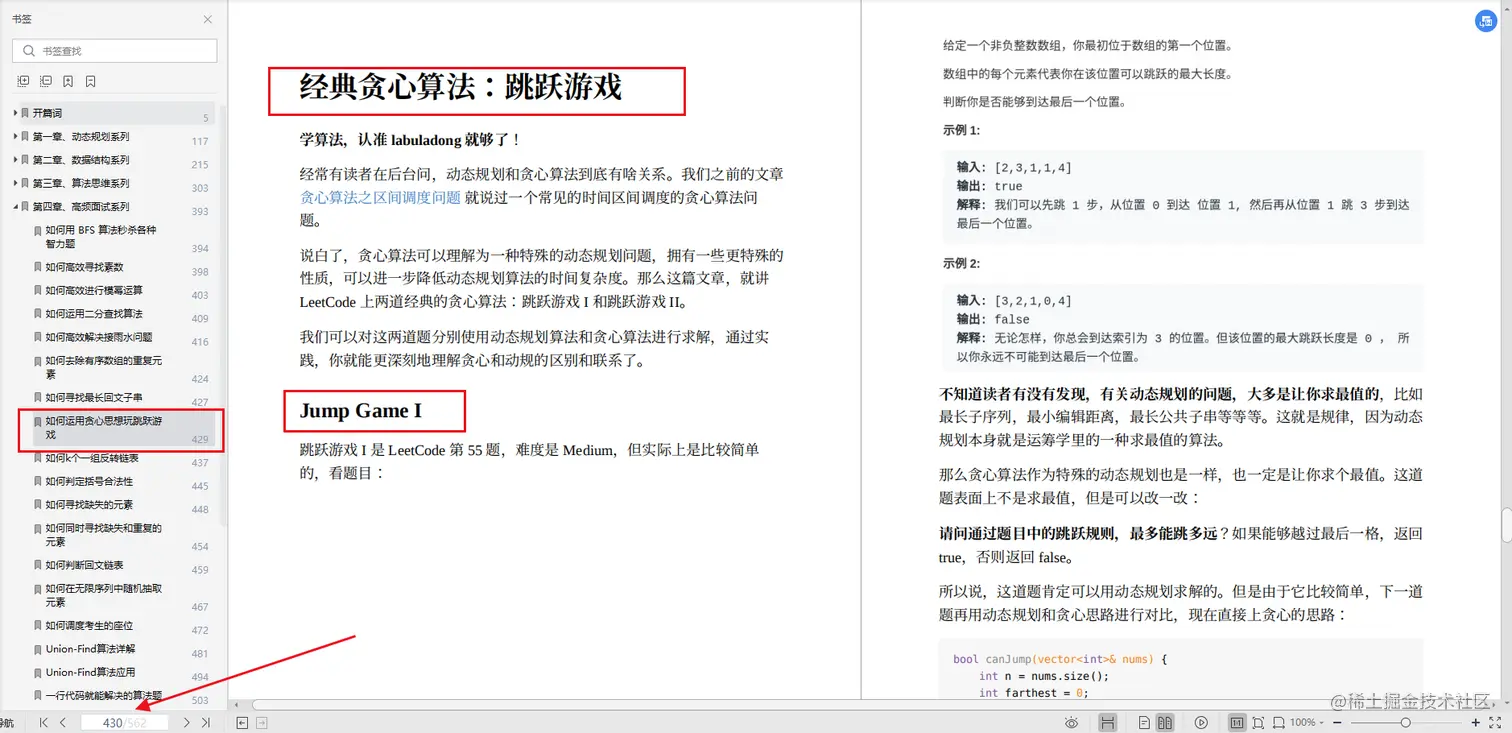Enable eye-protection reading mode
Viewport: 1512px width, 733px height.
[1071, 721]
